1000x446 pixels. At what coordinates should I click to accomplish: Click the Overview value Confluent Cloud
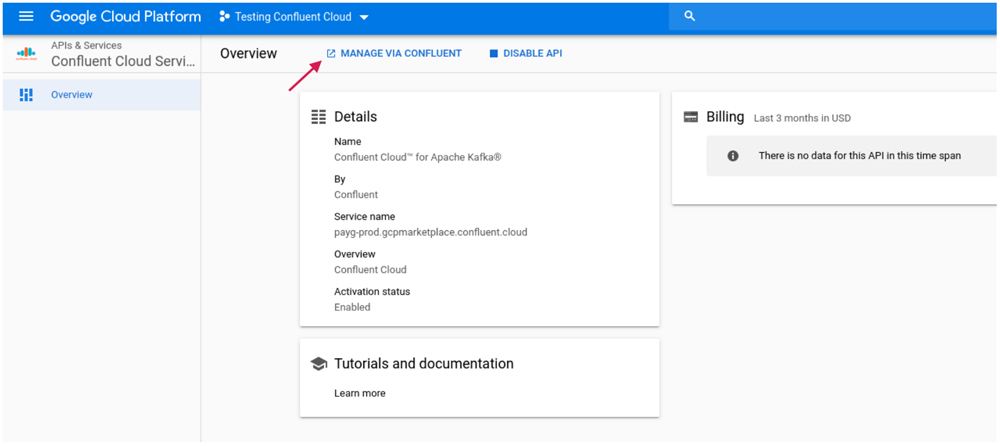370,269
